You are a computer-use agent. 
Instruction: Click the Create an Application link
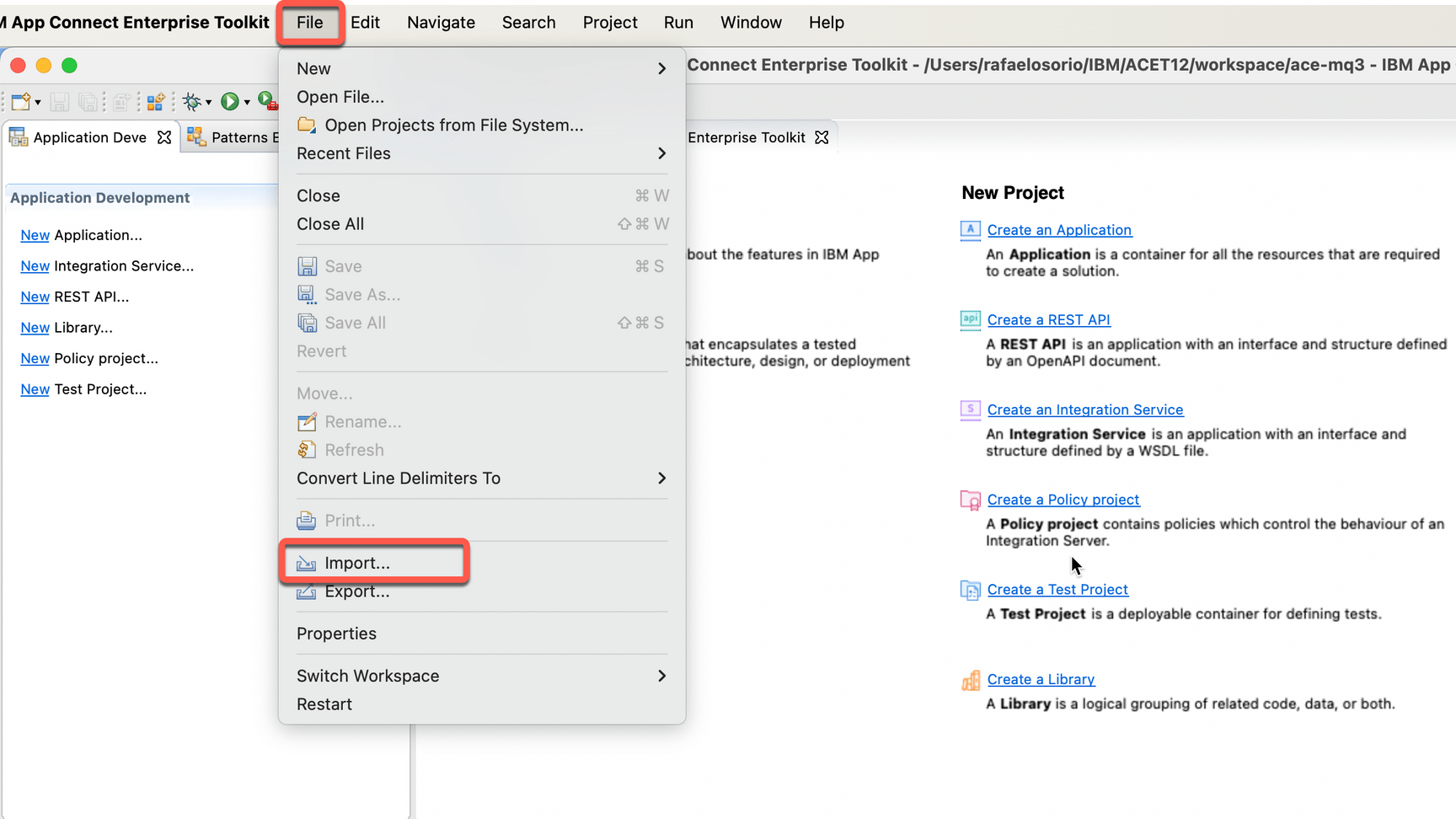tap(1059, 230)
